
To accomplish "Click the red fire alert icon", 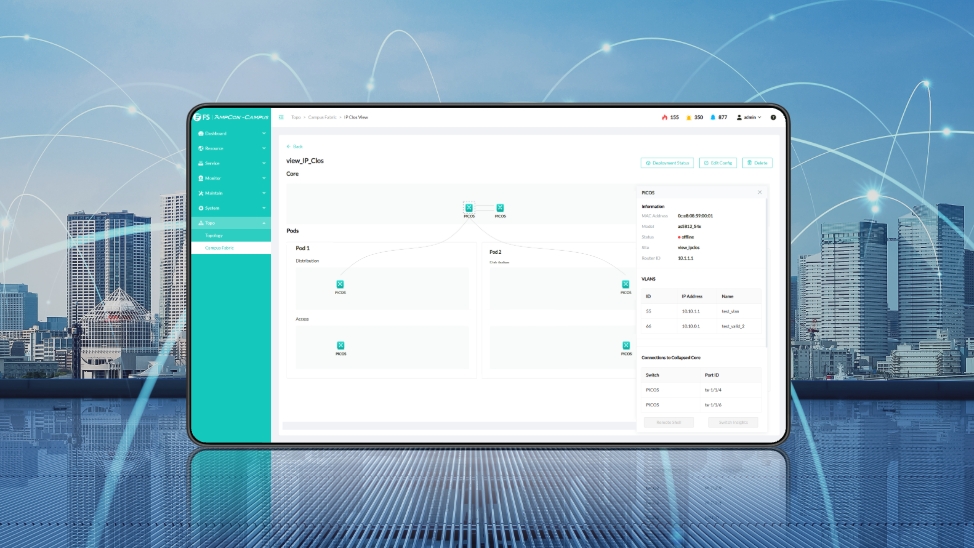I will (x=664, y=117).
